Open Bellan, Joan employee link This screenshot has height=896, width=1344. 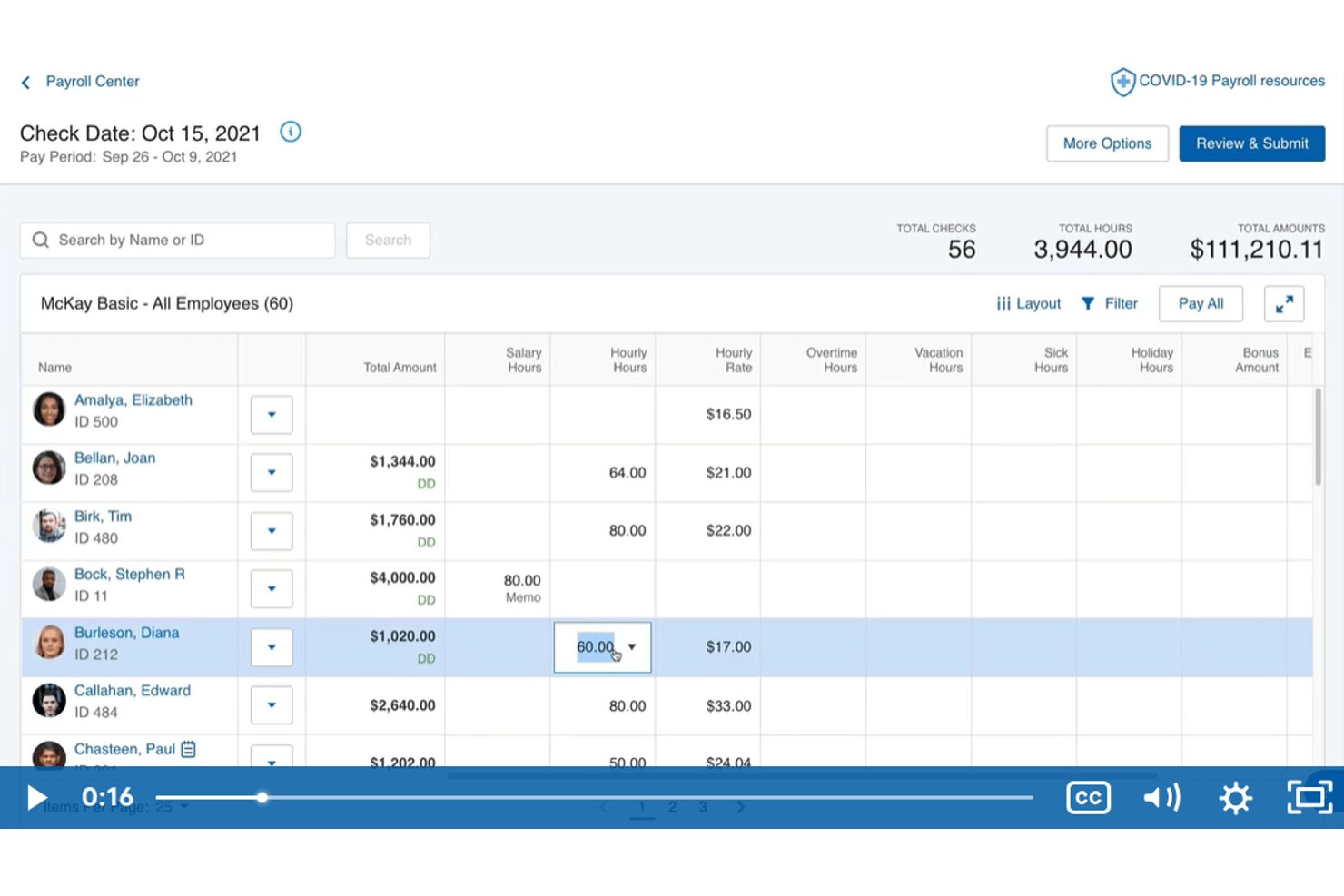(x=114, y=458)
